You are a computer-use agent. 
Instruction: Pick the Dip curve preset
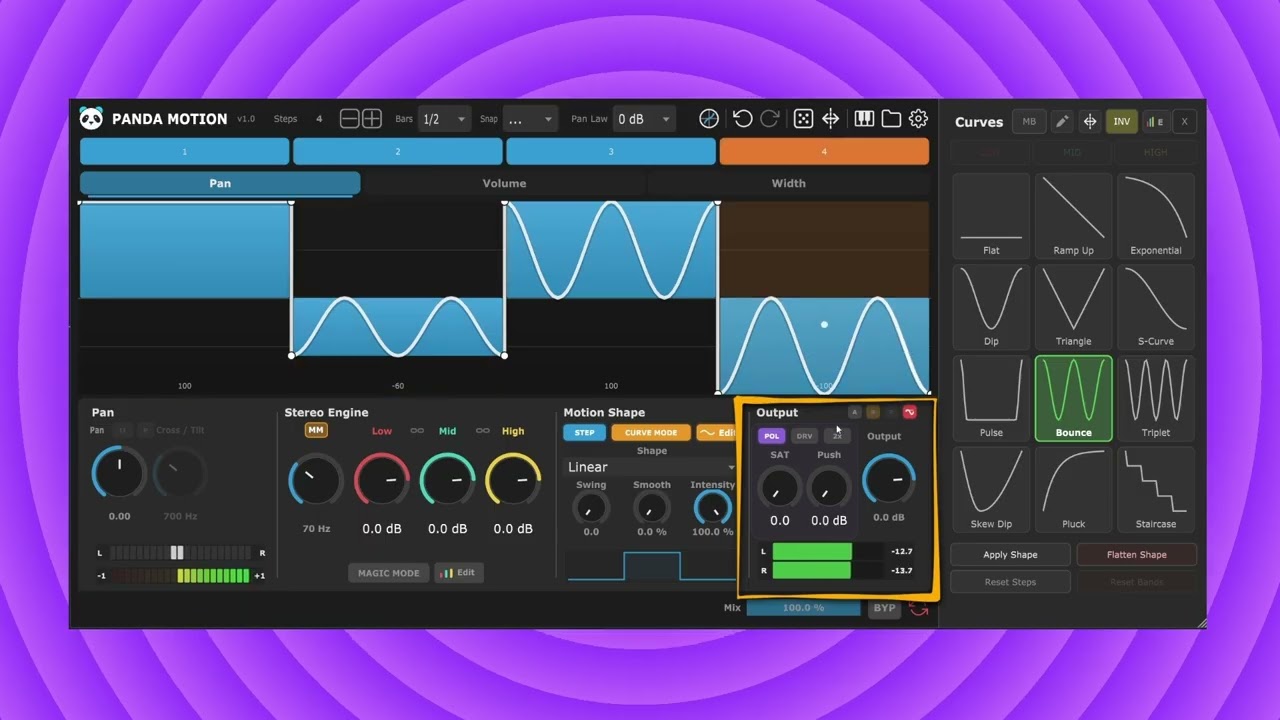click(x=991, y=307)
